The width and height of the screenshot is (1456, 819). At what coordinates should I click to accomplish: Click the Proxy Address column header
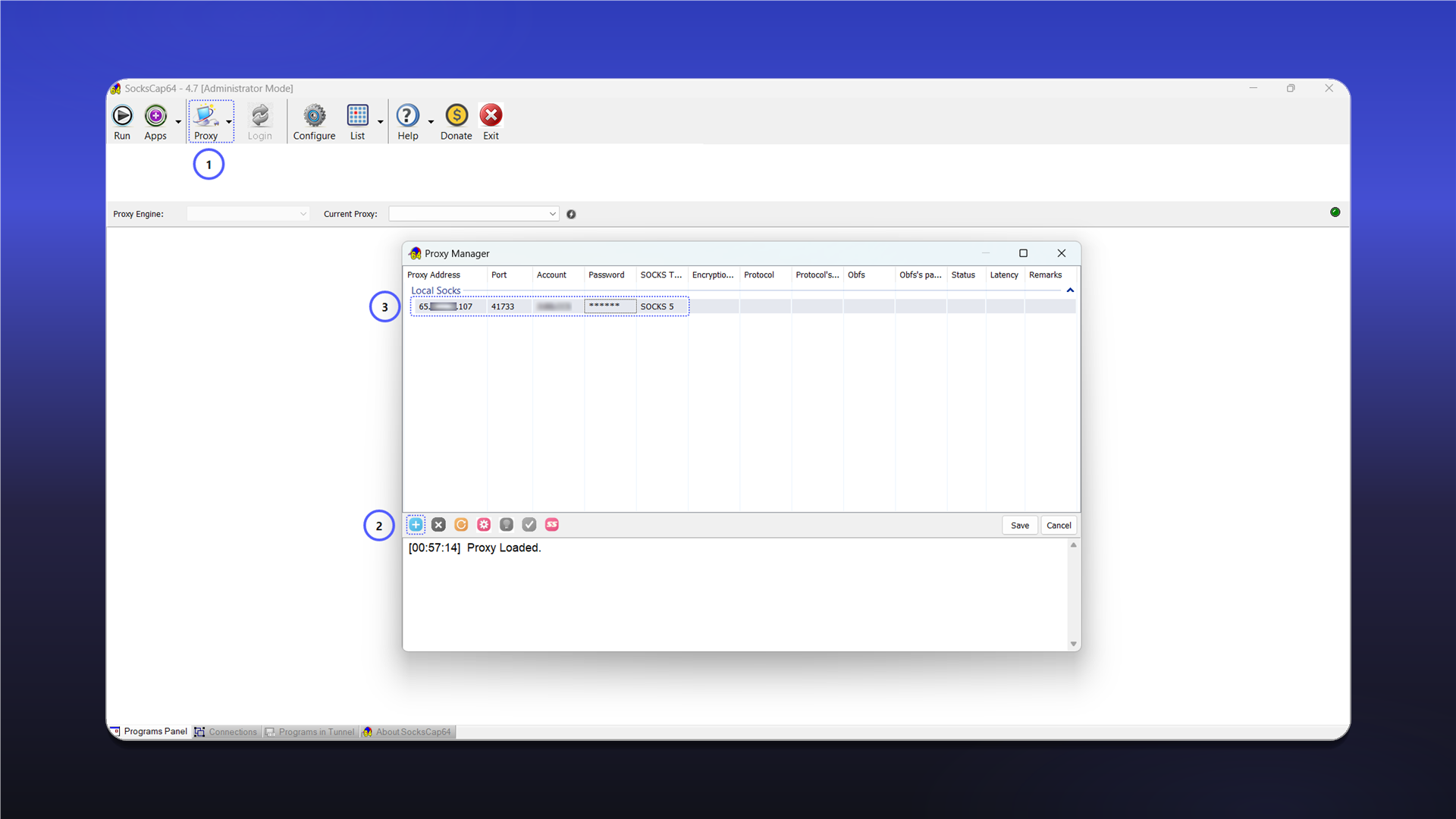pos(445,275)
